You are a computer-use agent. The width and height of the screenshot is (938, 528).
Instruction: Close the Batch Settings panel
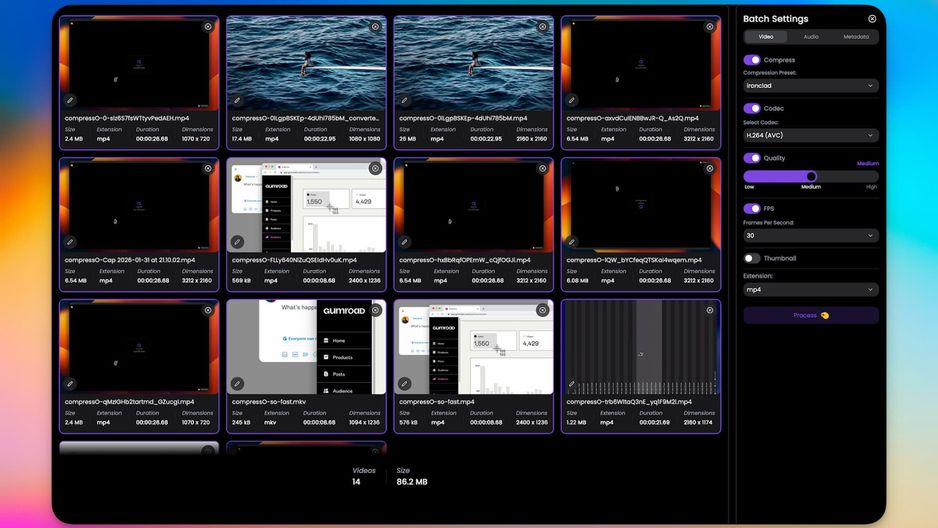pos(872,19)
